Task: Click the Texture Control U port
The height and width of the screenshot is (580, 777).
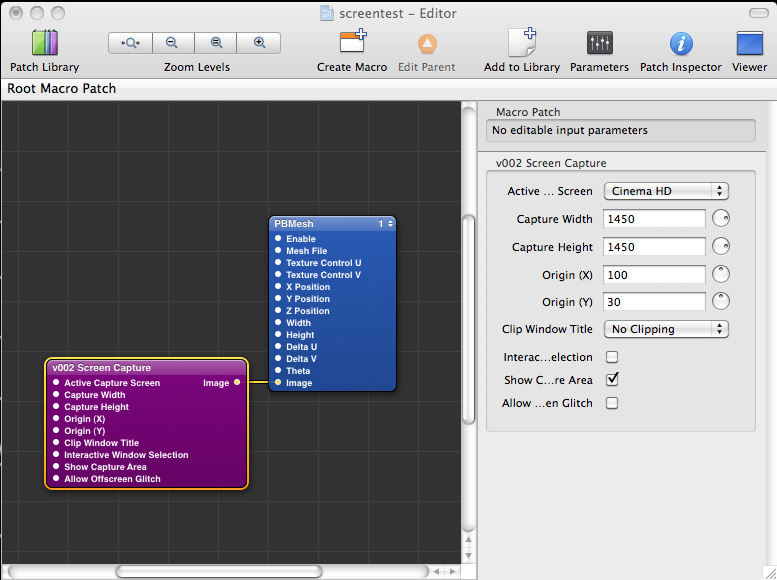Action: tap(278, 262)
